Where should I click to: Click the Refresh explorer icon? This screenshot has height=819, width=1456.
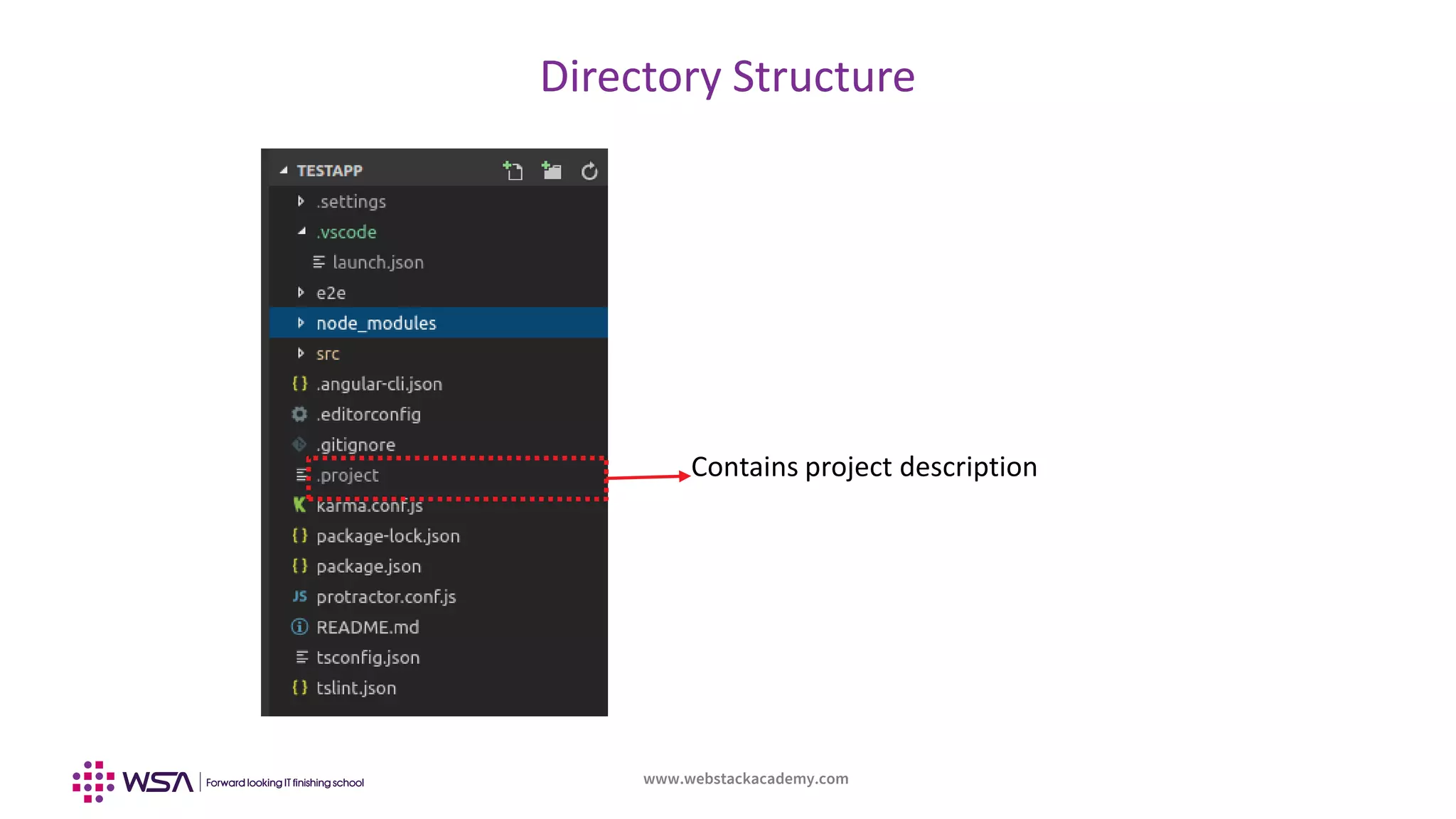[x=589, y=171]
